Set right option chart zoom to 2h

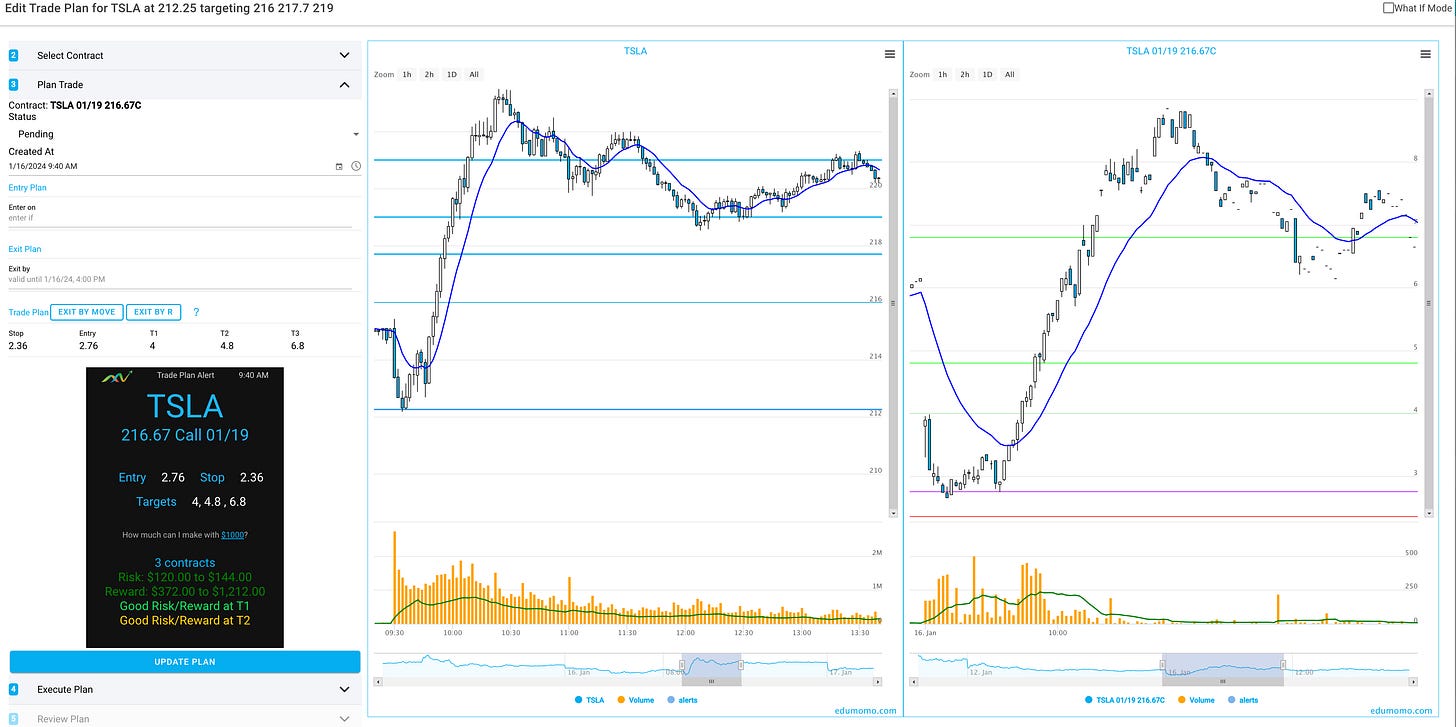coord(965,74)
